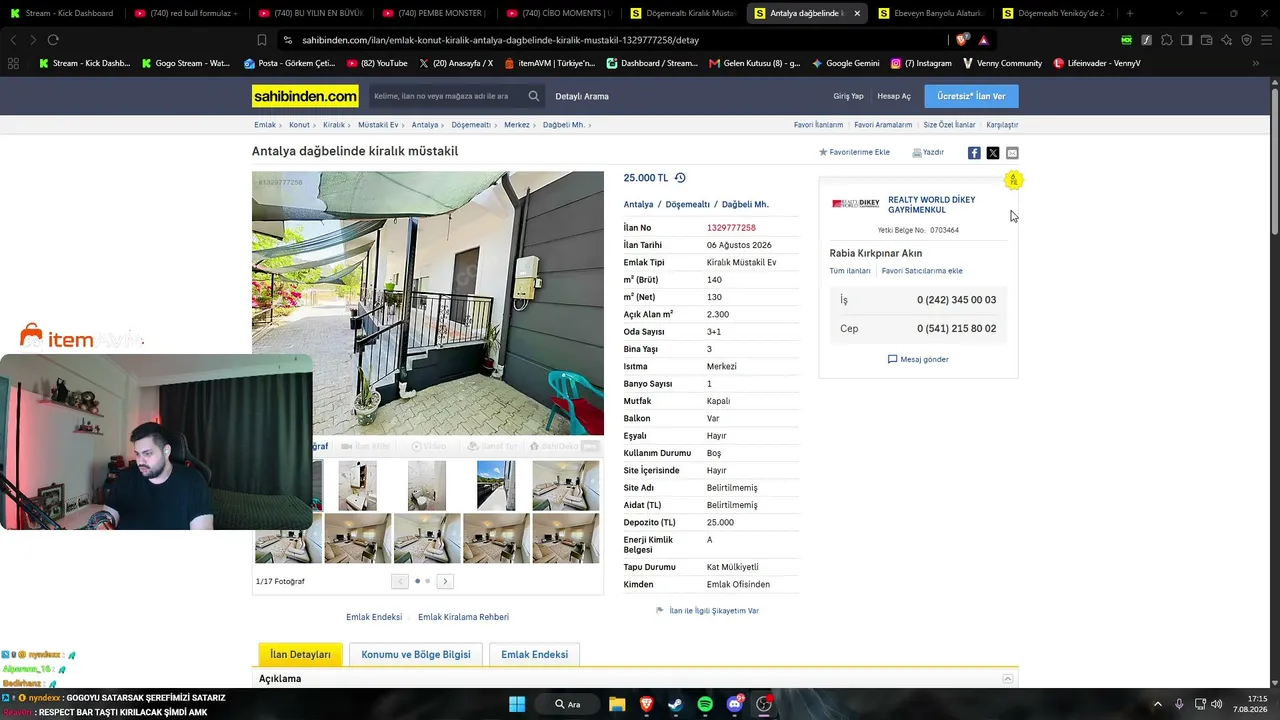Switch to Ebeveyn Banyolu Alaturka tab

point(930,13)
